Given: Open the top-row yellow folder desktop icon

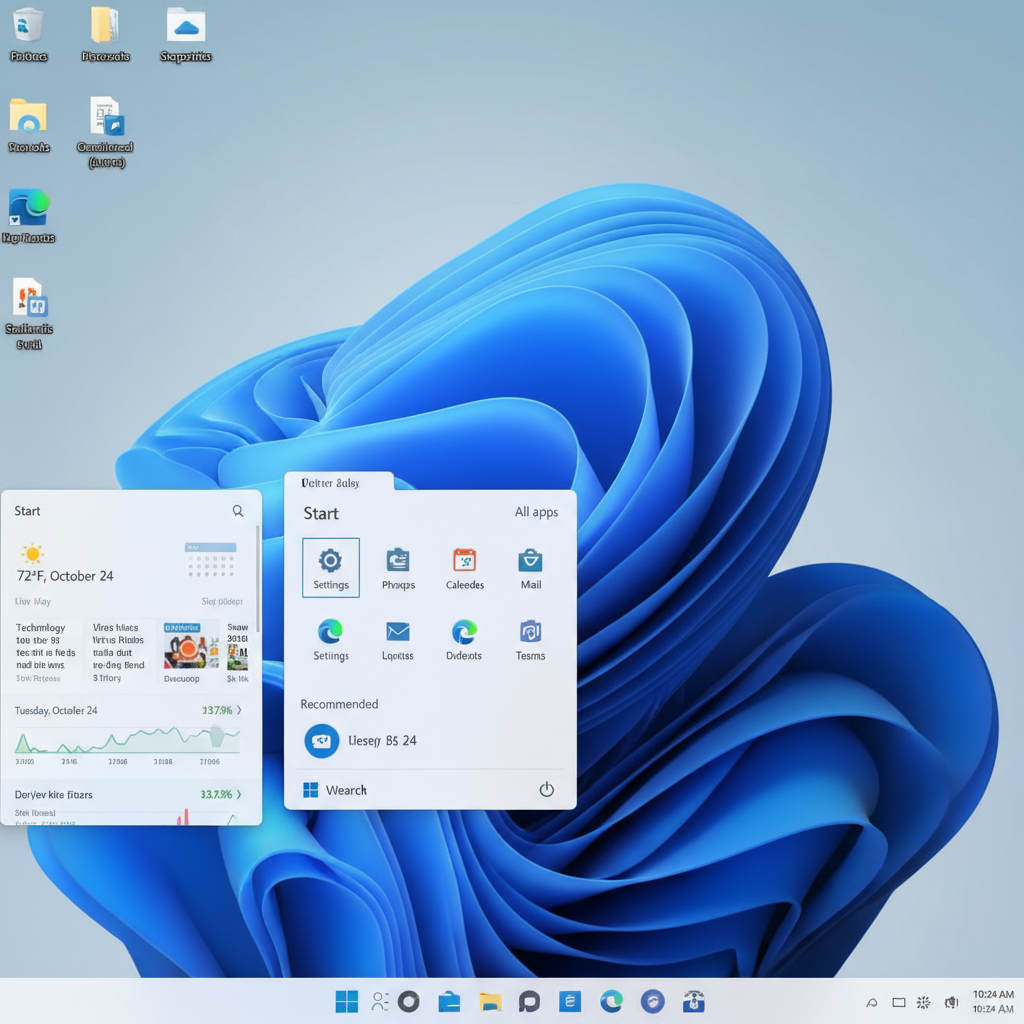Looking at the screenshot, I should click(x=105, y=34).
